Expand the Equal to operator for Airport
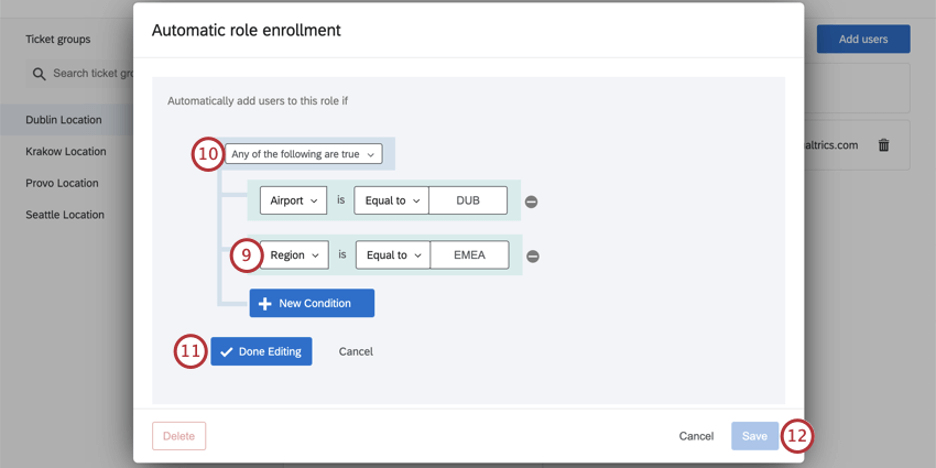The width and height of the screenshot is (936, 468). pos(391,200)
